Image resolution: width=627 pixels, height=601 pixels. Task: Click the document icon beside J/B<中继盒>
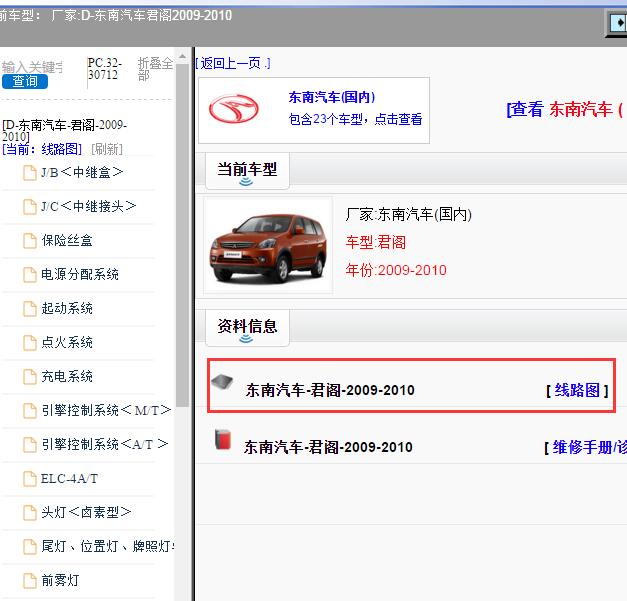coord(30,173)
